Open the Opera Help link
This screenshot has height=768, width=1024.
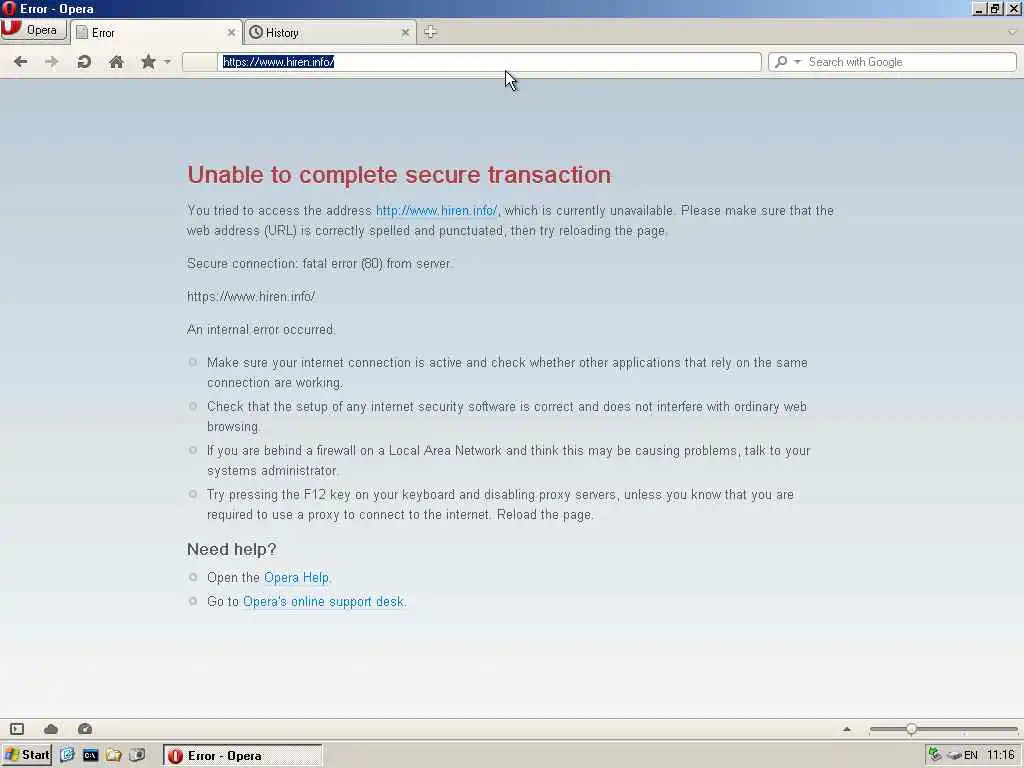[296, 577]
